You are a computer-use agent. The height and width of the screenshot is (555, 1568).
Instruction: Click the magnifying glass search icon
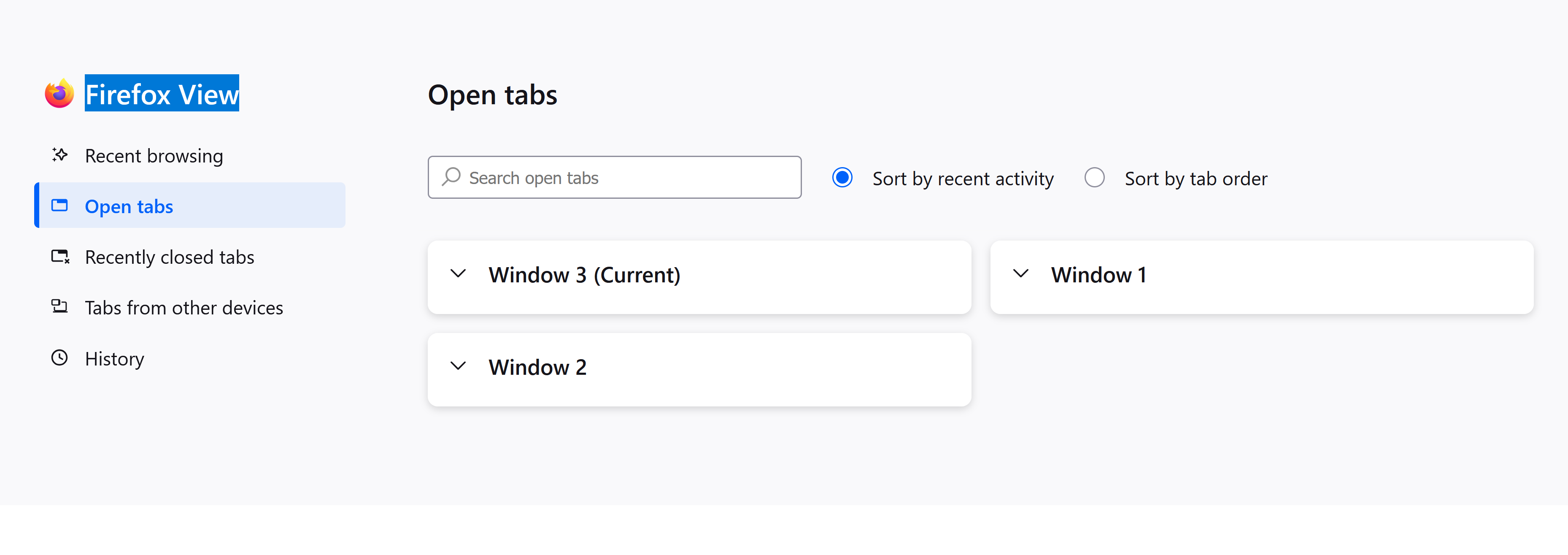(x=451, y=177)
